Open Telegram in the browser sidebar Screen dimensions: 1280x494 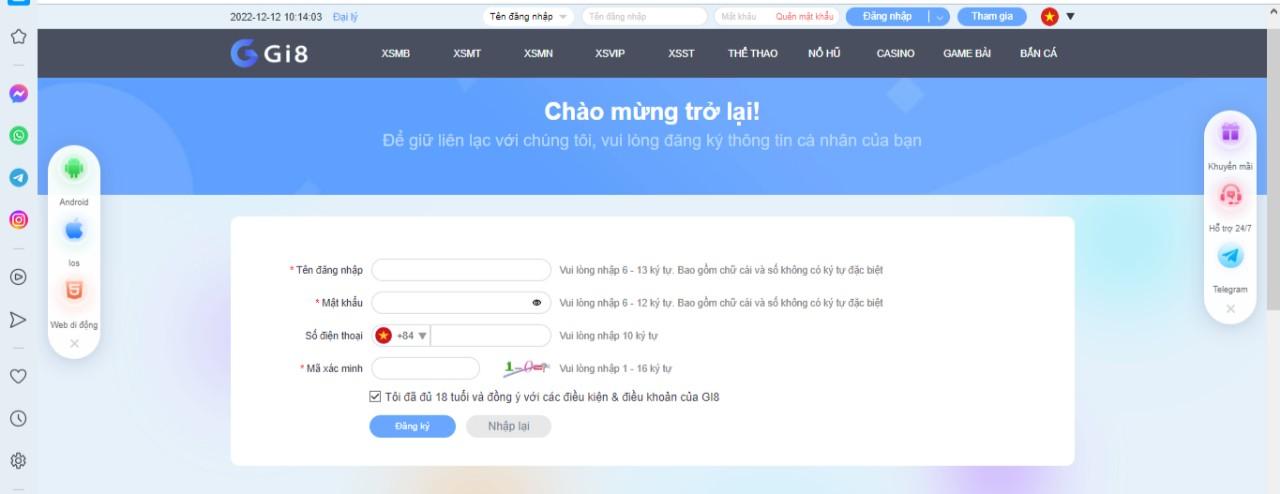pyautogui.click(x=18, y=177)
